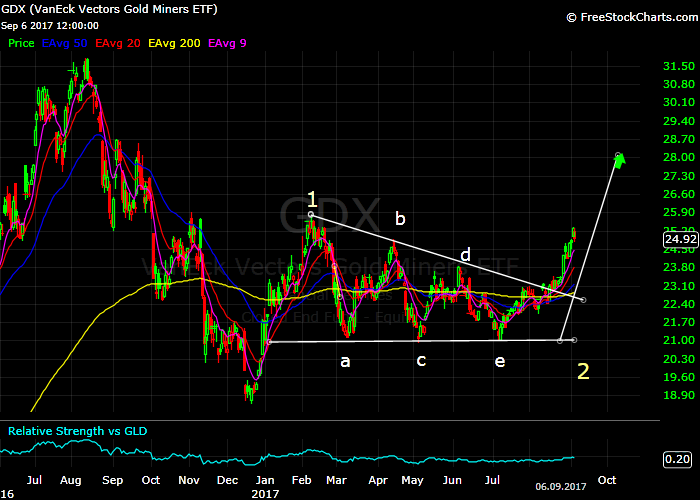Click the © FreeStockCharts.com credit text
Image resolution: width=700 pixels, height=500 pixels.
pyautogui.click(x=632, y=17)
